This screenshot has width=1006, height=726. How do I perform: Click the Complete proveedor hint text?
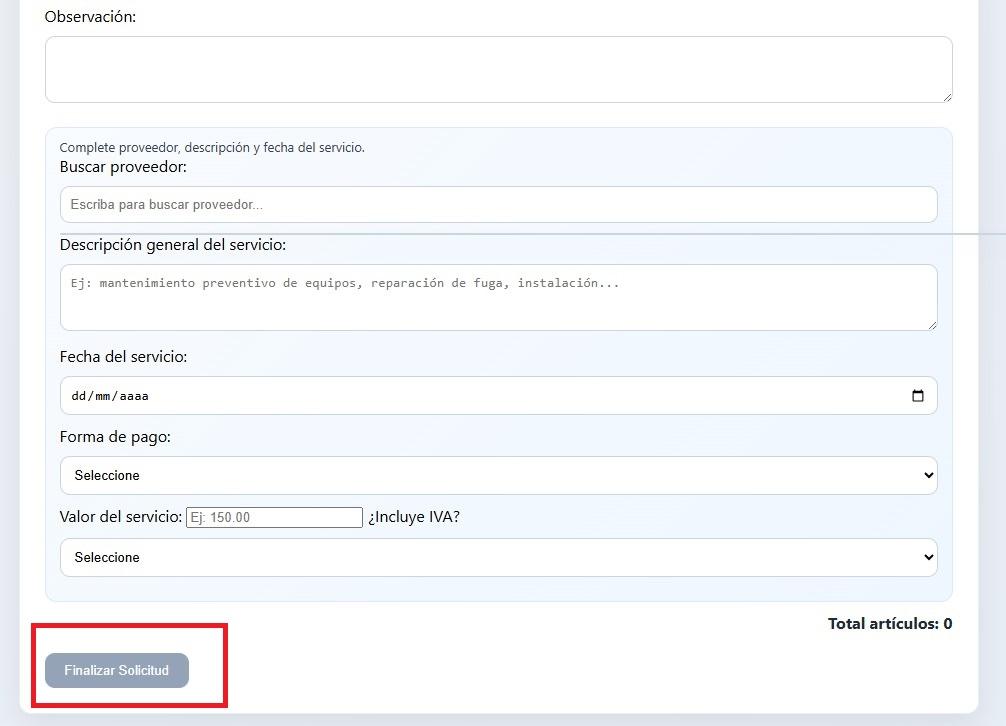point(212,148)
